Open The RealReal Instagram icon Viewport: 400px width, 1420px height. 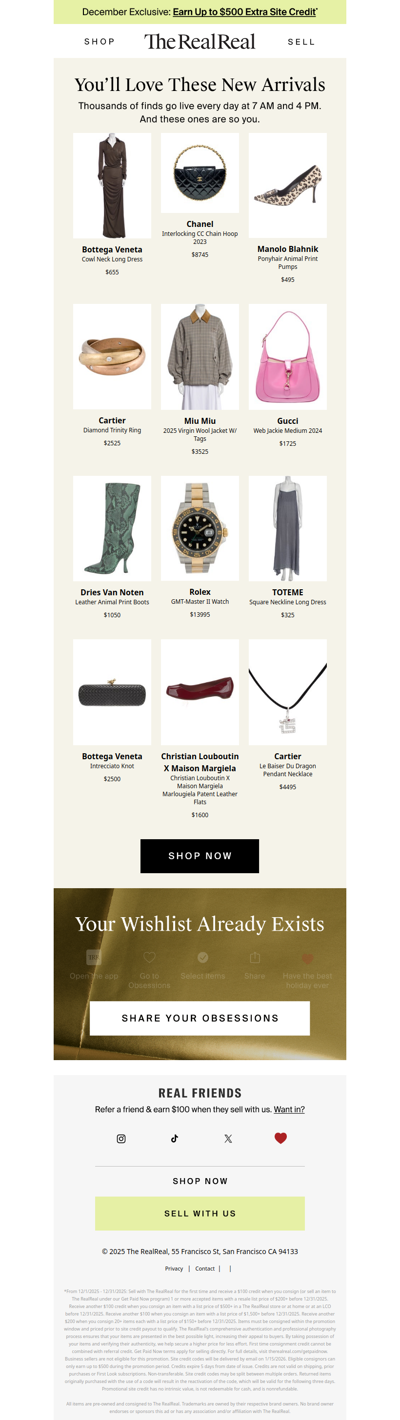(121, 1138)
